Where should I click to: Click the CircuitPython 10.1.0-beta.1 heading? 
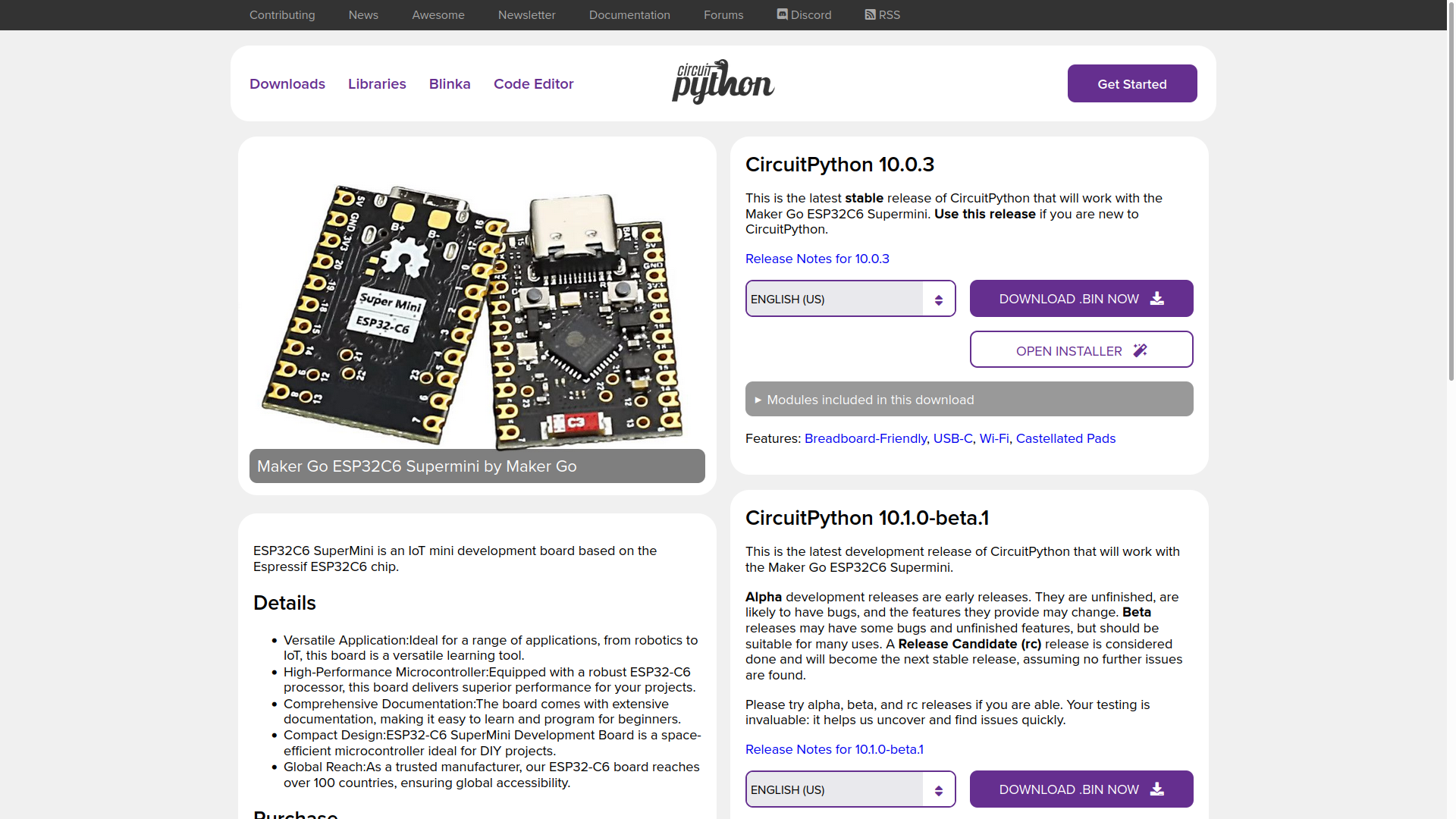point(867,518)
